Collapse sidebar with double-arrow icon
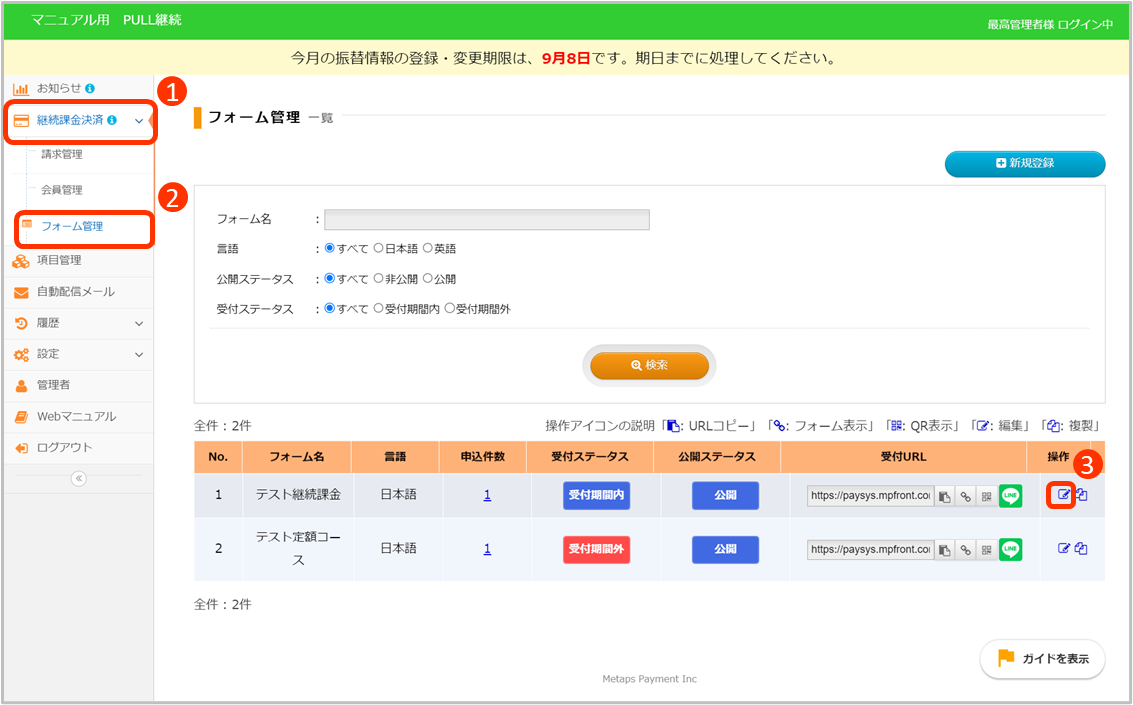The width and height of the screenshot is (1133, 705). click(79, 478)
